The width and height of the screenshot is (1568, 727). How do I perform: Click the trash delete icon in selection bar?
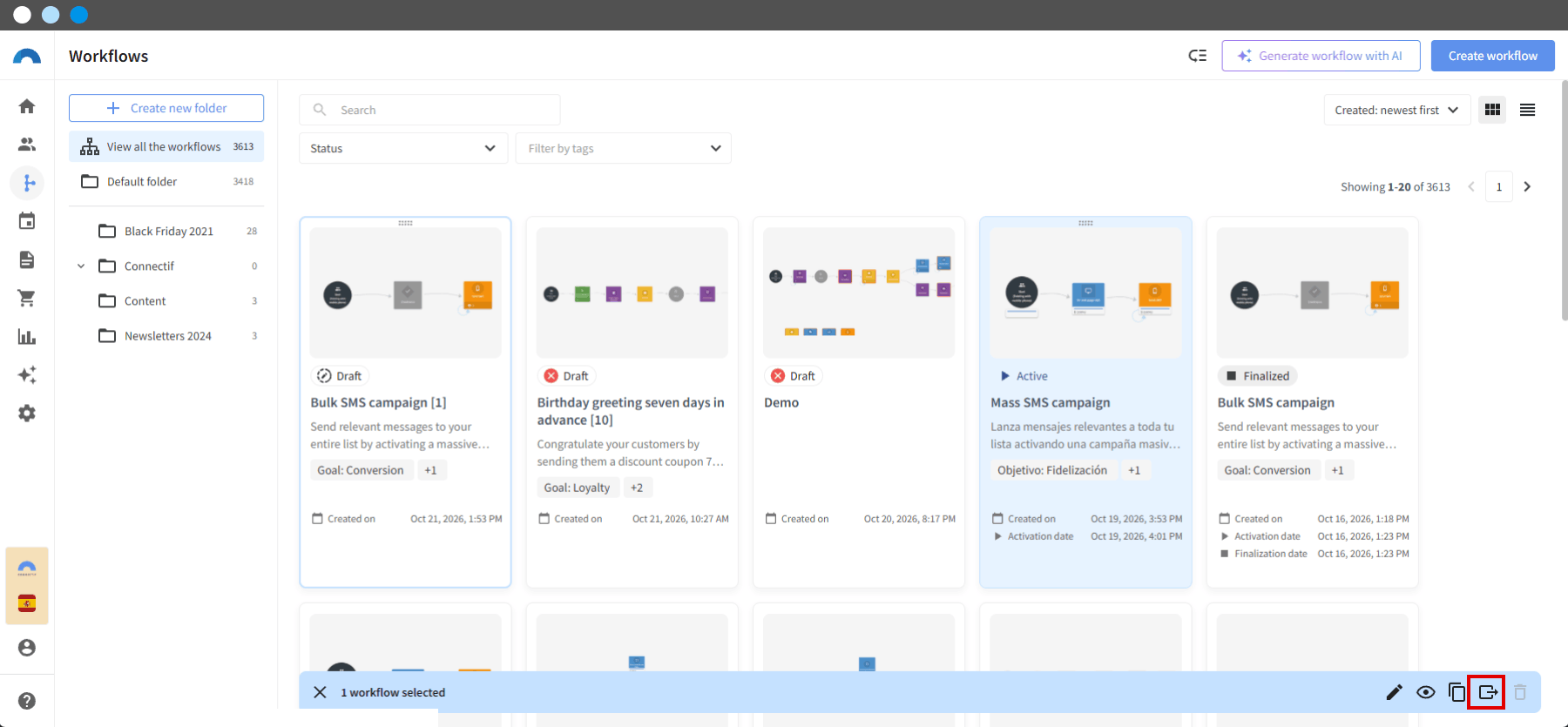click(1520, 692)
